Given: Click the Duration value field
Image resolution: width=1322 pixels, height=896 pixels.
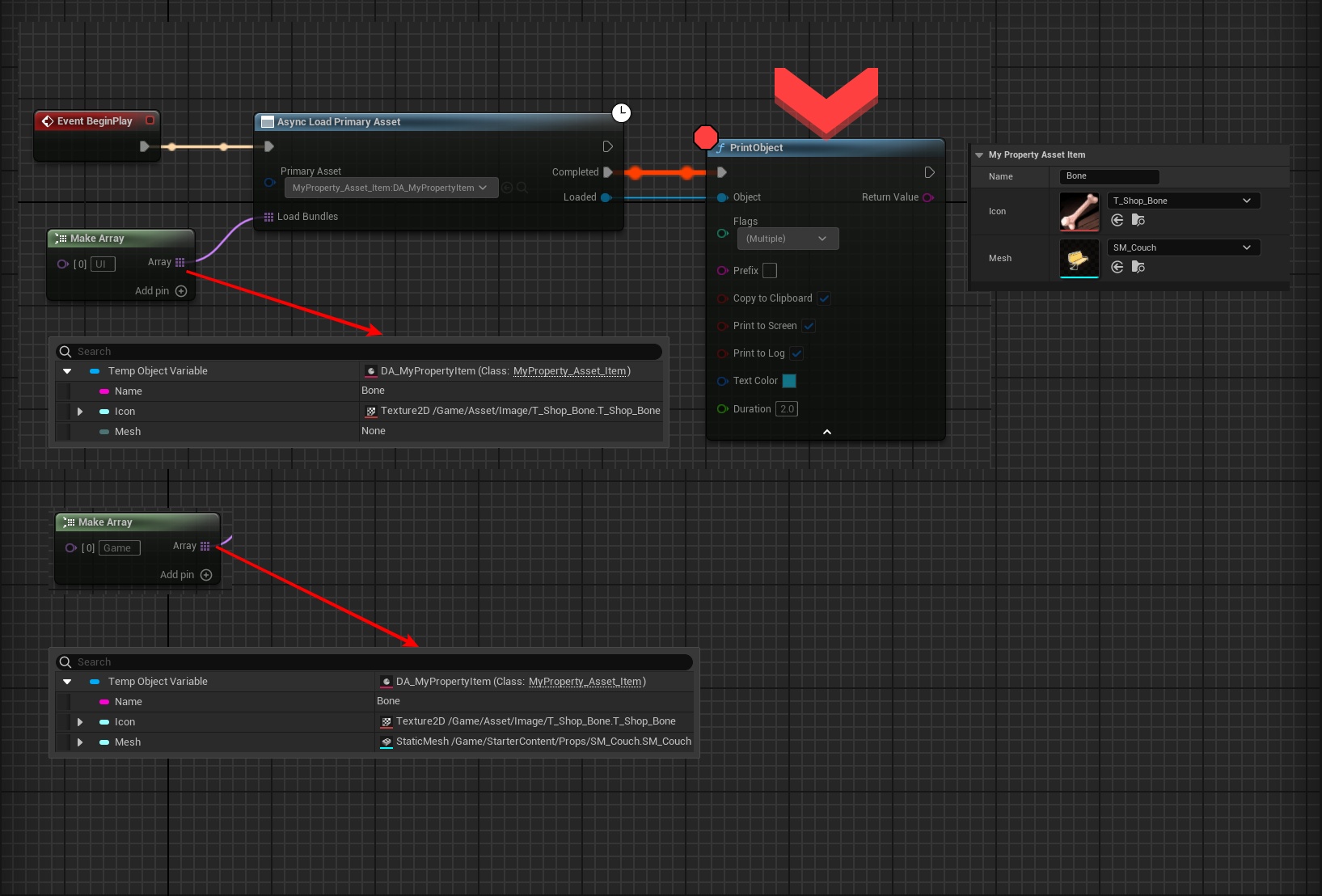Looking at the screenshot, I should pos(787,409).
